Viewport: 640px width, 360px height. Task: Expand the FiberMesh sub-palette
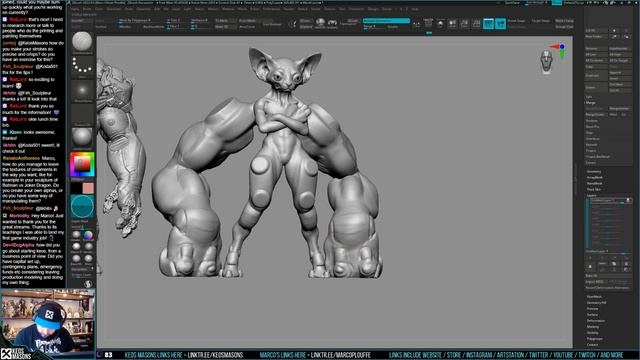[x=594, y=297]
